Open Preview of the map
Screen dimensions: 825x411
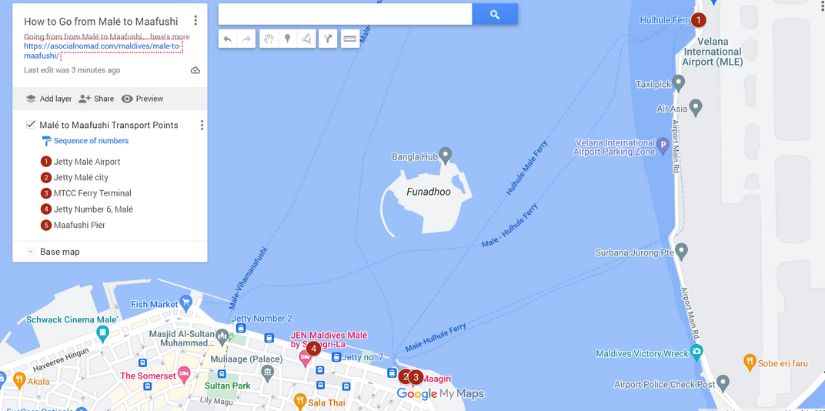(x=142, y=98)
